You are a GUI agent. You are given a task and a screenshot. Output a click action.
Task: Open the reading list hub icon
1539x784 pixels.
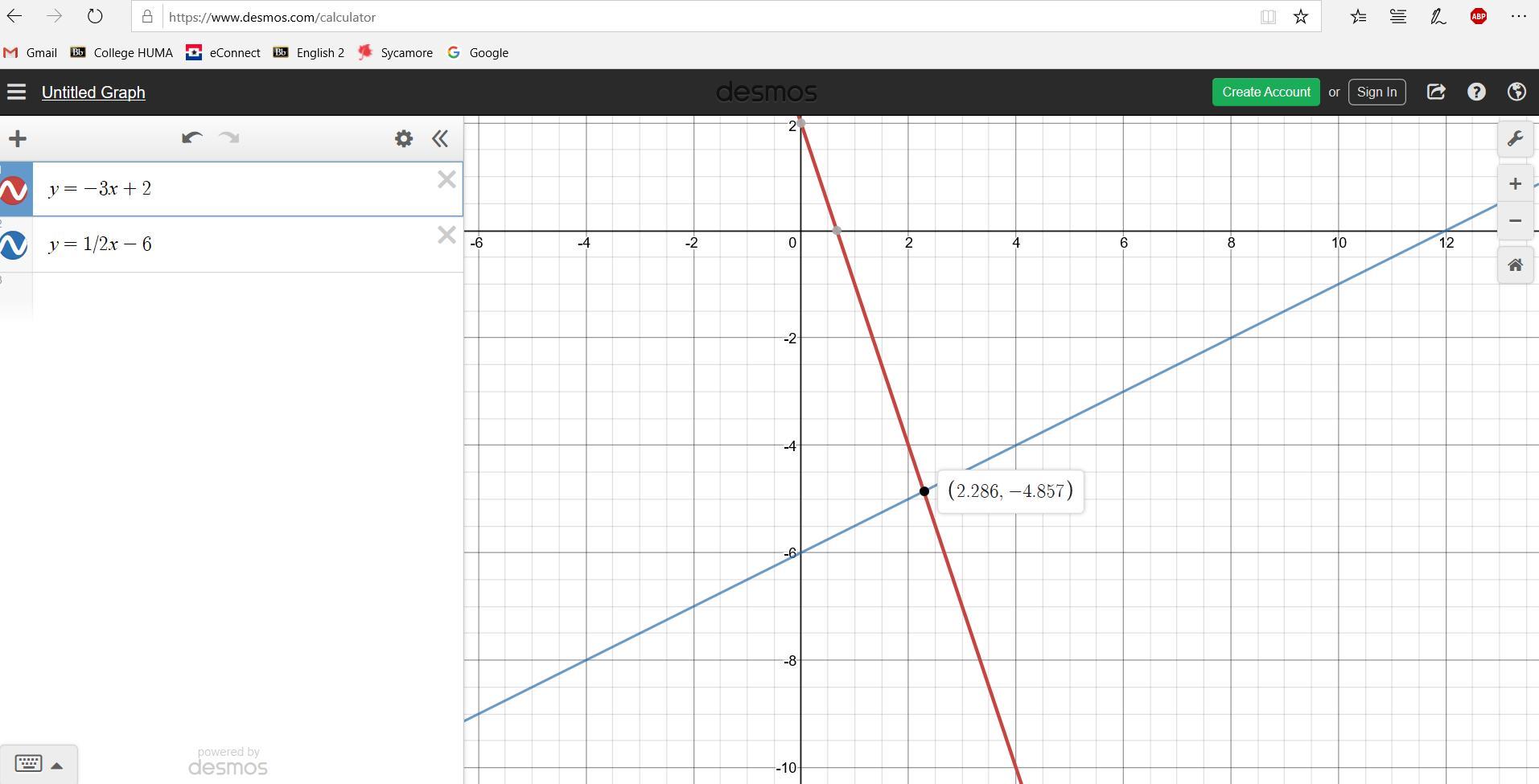click(1398, 17)
